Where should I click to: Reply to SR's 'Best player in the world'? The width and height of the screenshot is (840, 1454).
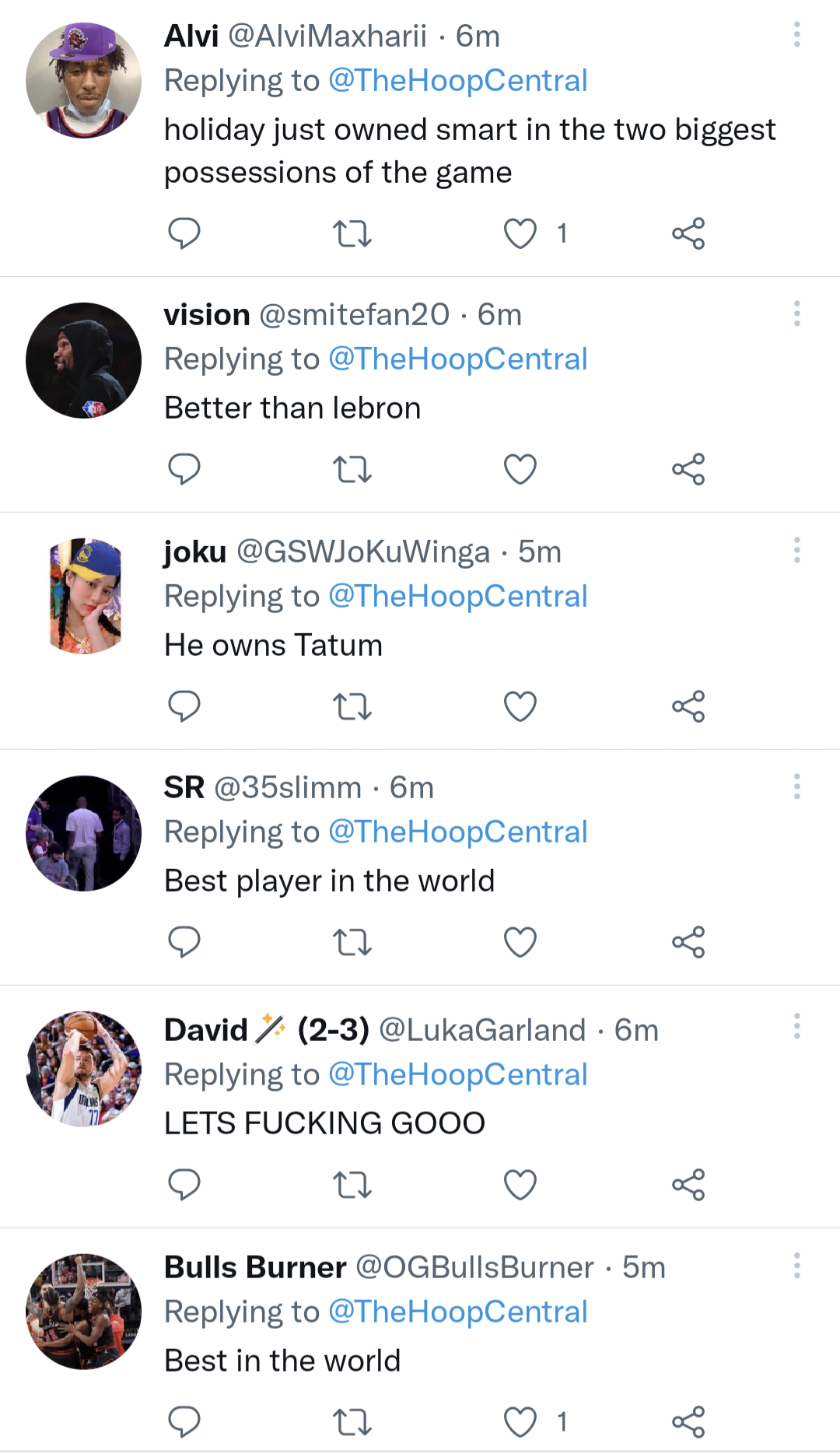(x=184, y=942)
